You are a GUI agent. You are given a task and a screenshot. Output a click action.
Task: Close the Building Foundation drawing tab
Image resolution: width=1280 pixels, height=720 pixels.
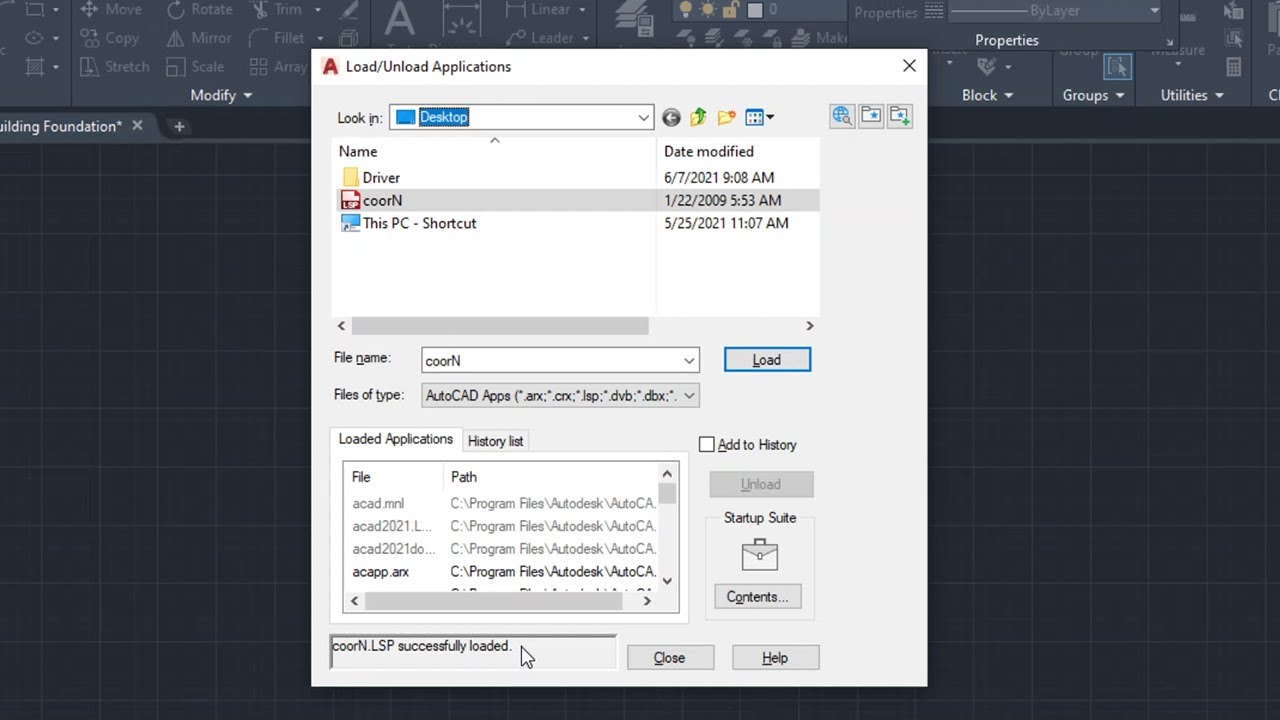pos(137,126)
